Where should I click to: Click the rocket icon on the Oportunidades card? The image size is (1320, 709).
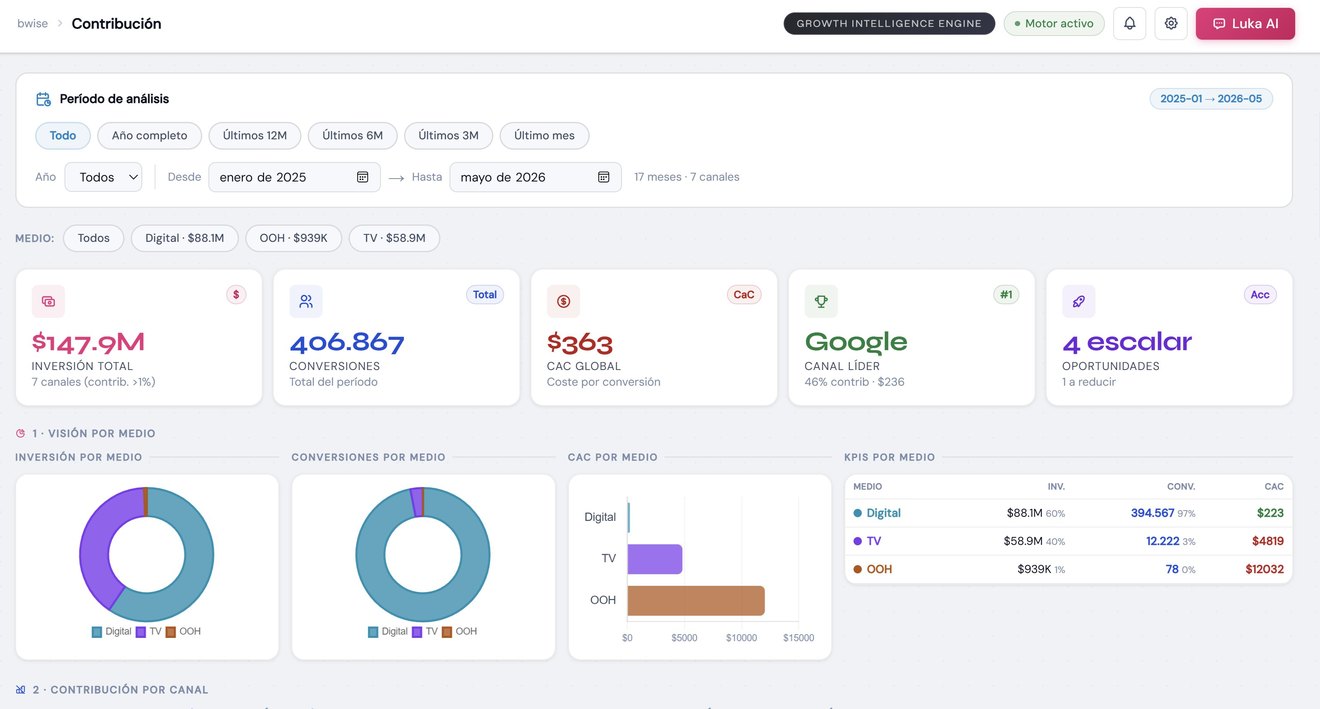pos(1079,301)
